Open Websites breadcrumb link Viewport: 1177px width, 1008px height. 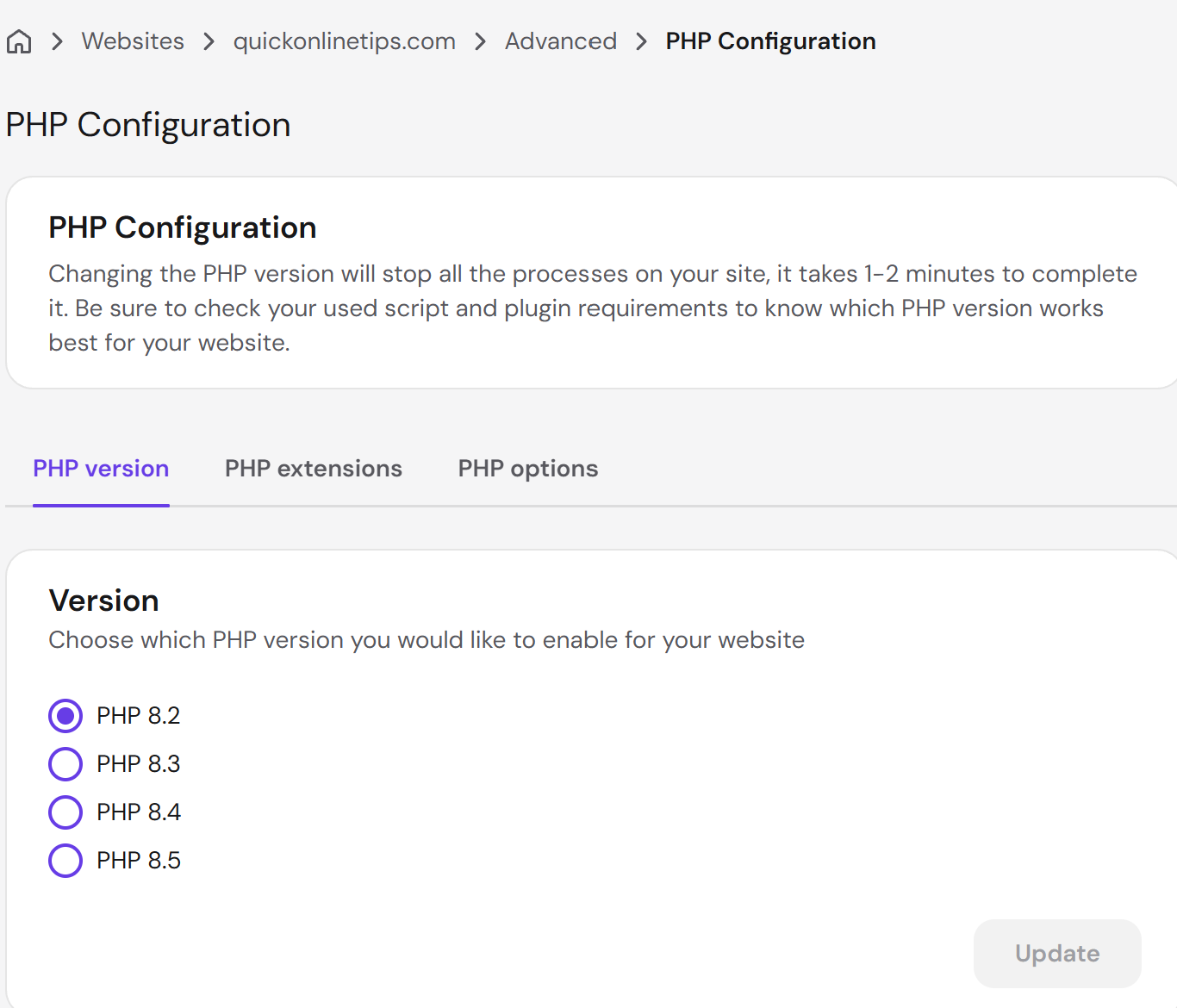pos(133,41)
